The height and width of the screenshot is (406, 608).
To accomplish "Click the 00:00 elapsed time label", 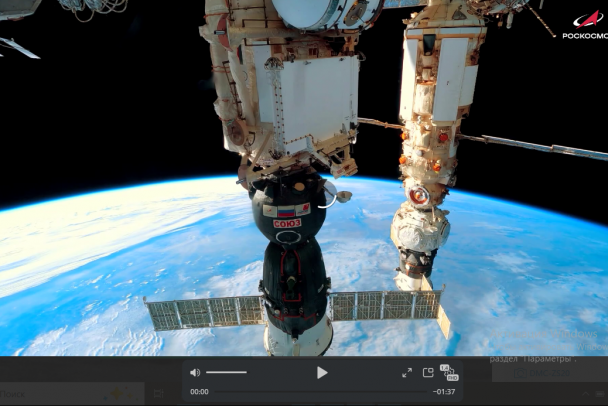I will pos(199,392).
